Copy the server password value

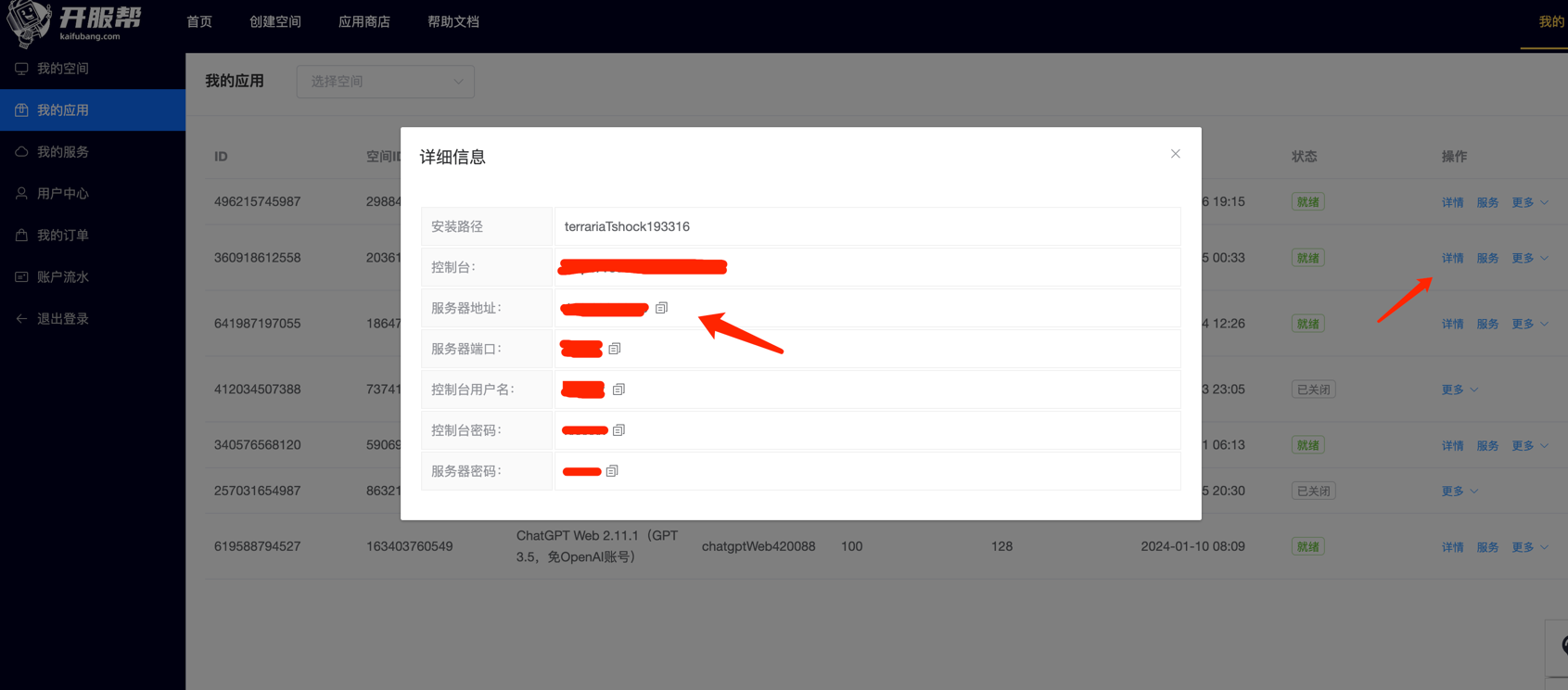pos(612,471)
